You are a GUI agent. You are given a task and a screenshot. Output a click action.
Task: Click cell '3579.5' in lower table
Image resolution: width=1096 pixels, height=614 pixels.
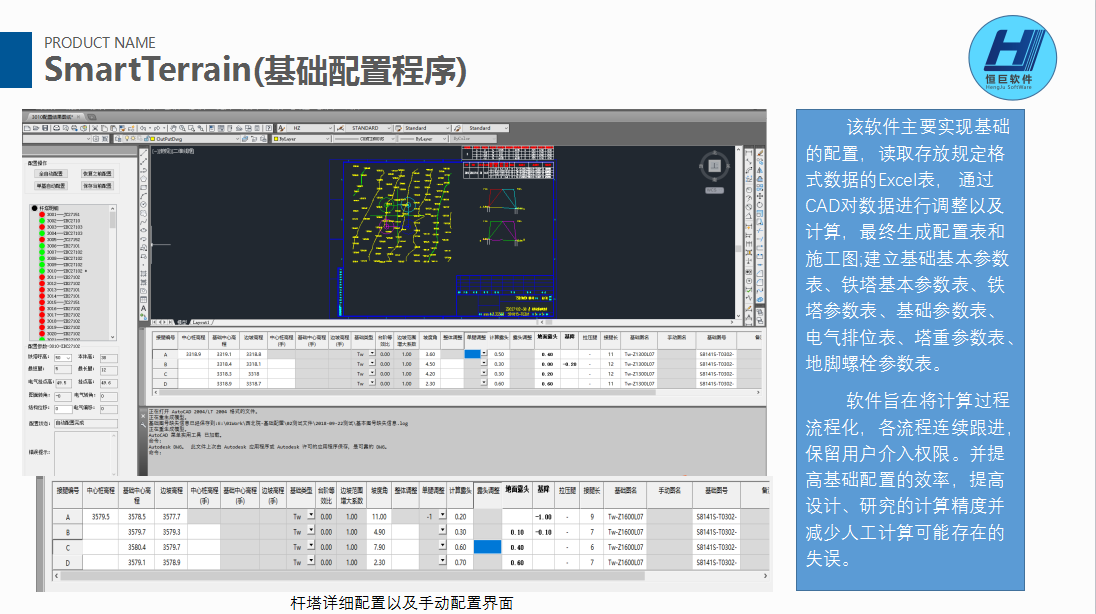point(101,517)
